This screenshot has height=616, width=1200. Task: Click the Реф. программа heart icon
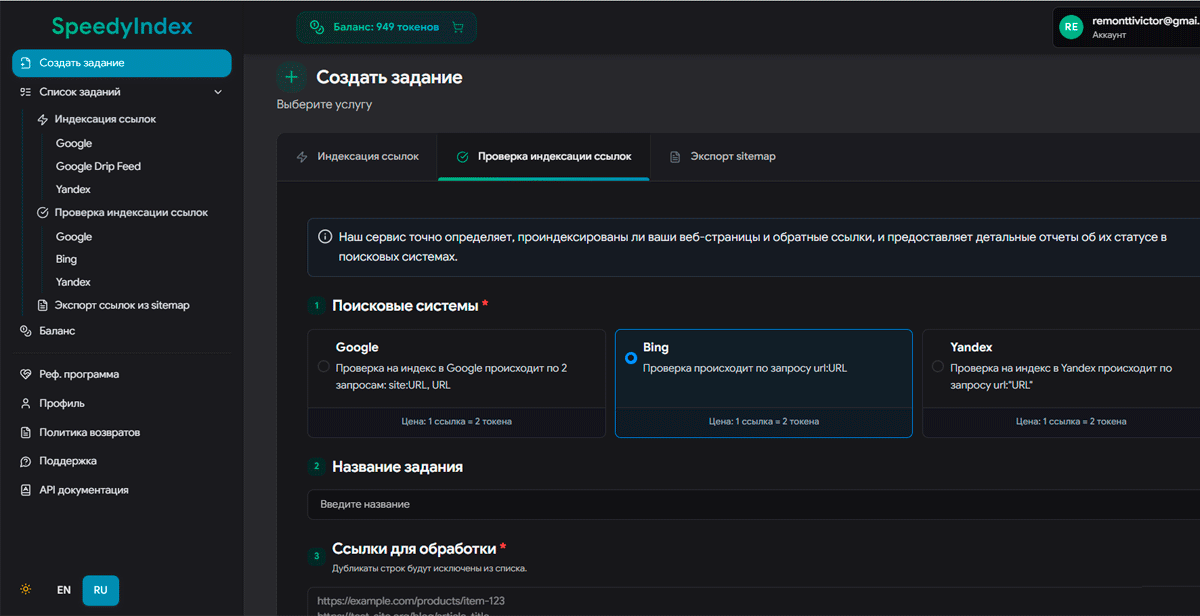24,373
